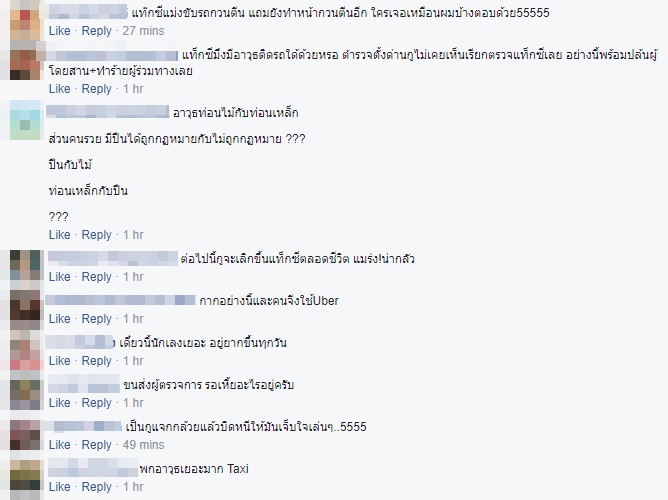
Task: Reply to the comment mentioning Uber
Action: [x=96, y=319]
